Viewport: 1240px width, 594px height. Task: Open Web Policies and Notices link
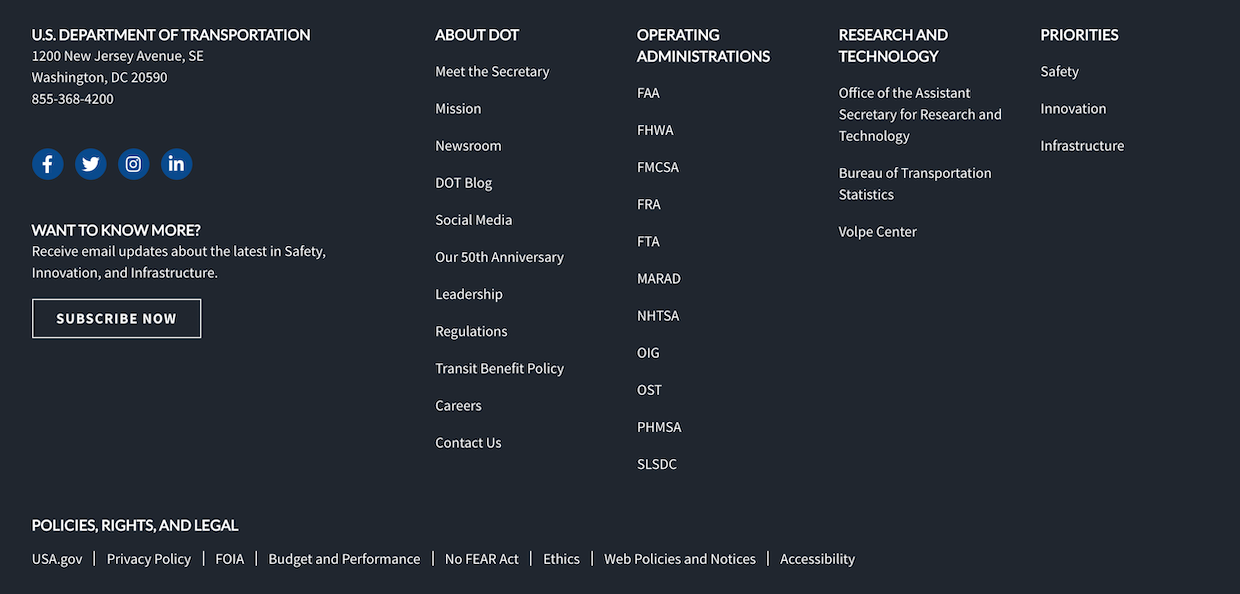[x=680, y=559]
